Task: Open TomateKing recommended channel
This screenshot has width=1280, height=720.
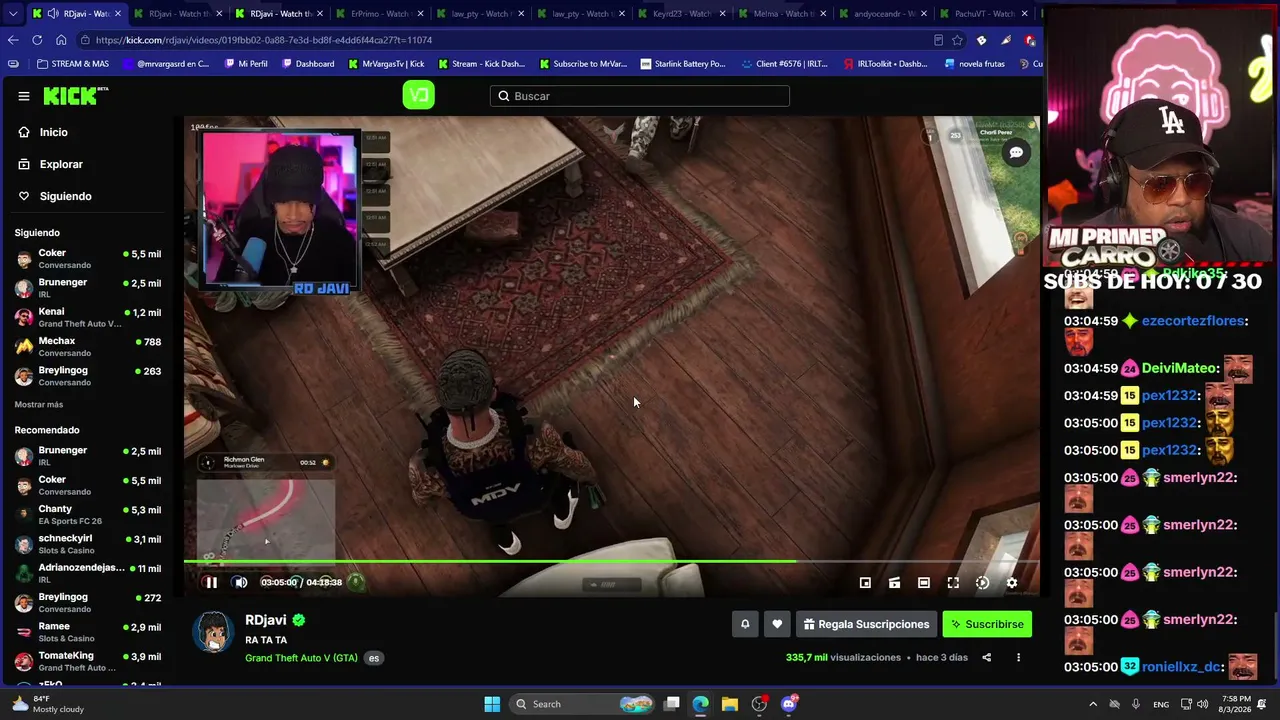Action: point(88,661)
